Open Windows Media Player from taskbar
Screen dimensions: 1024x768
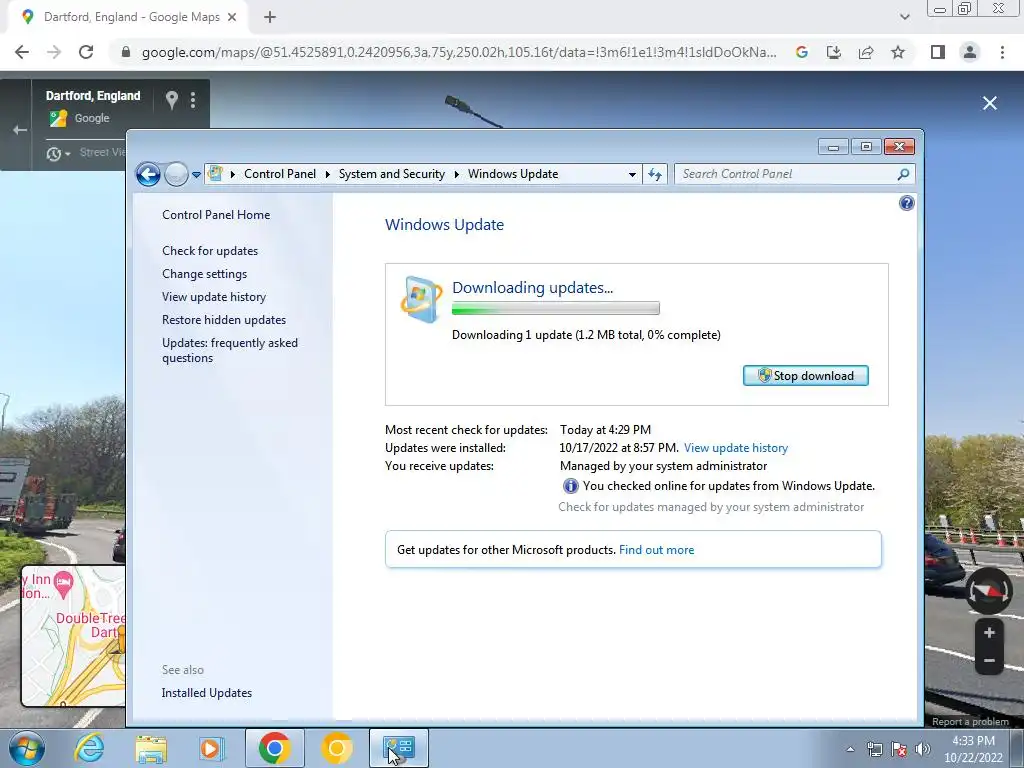[x=211, y=748]
